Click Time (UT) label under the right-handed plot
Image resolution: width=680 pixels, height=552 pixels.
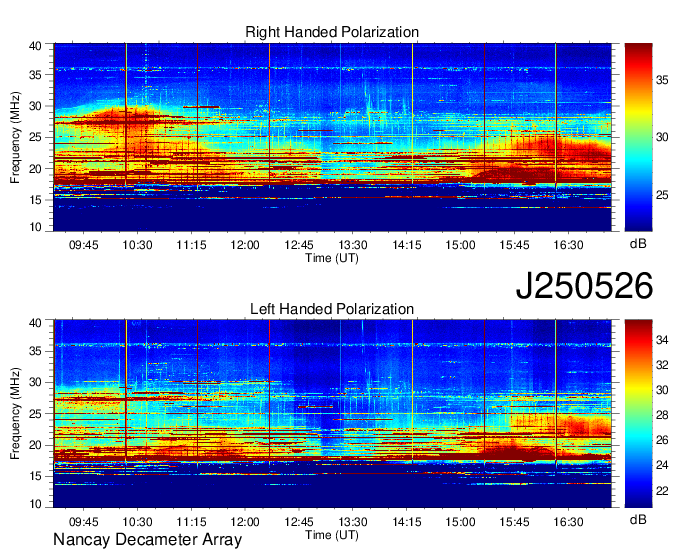tap(332, 258)
